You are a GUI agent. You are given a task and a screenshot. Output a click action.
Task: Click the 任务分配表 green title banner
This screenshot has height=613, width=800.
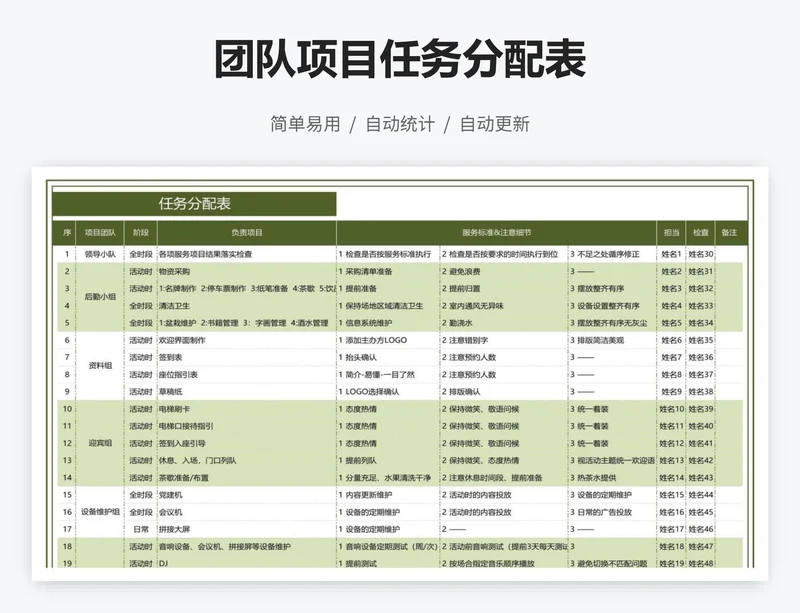tap(194, 204)
